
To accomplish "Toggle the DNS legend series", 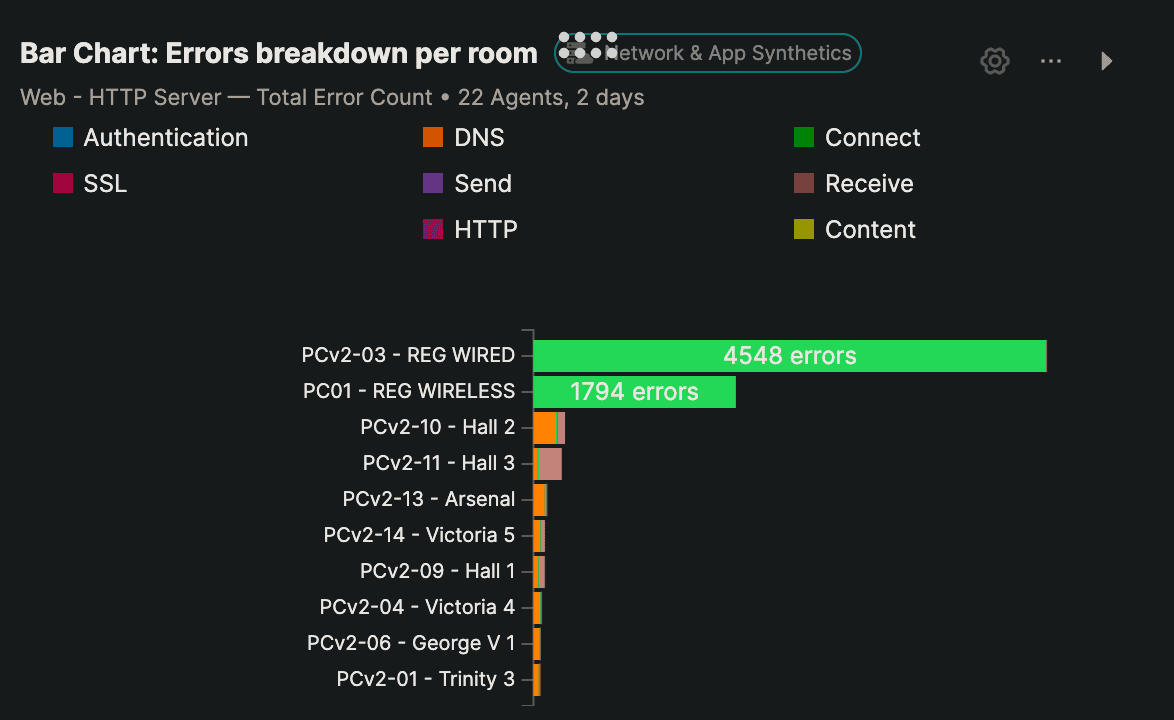I will [479, 138].
